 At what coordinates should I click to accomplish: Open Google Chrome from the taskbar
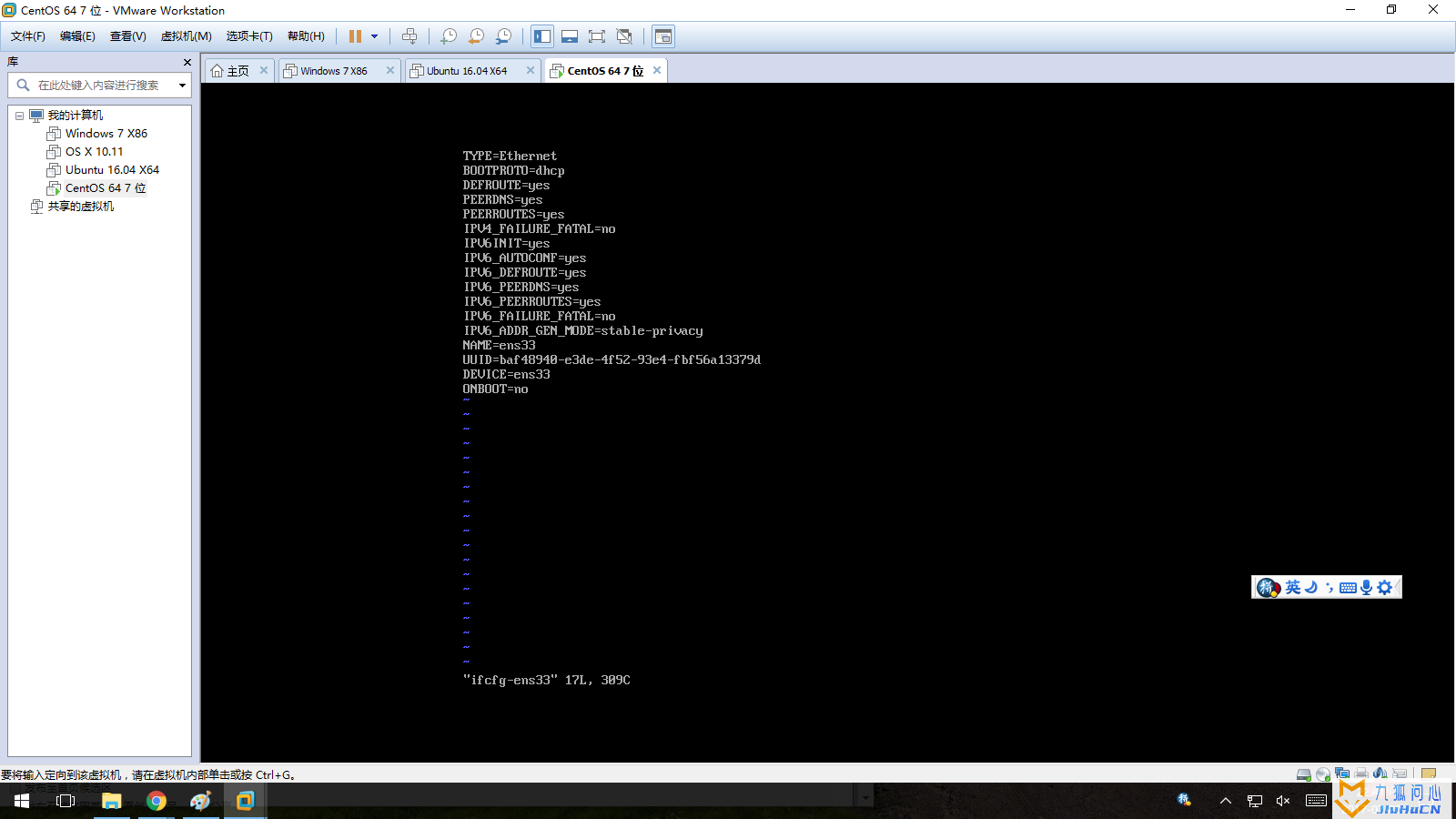pyautogui.click(x=157, y=801)
